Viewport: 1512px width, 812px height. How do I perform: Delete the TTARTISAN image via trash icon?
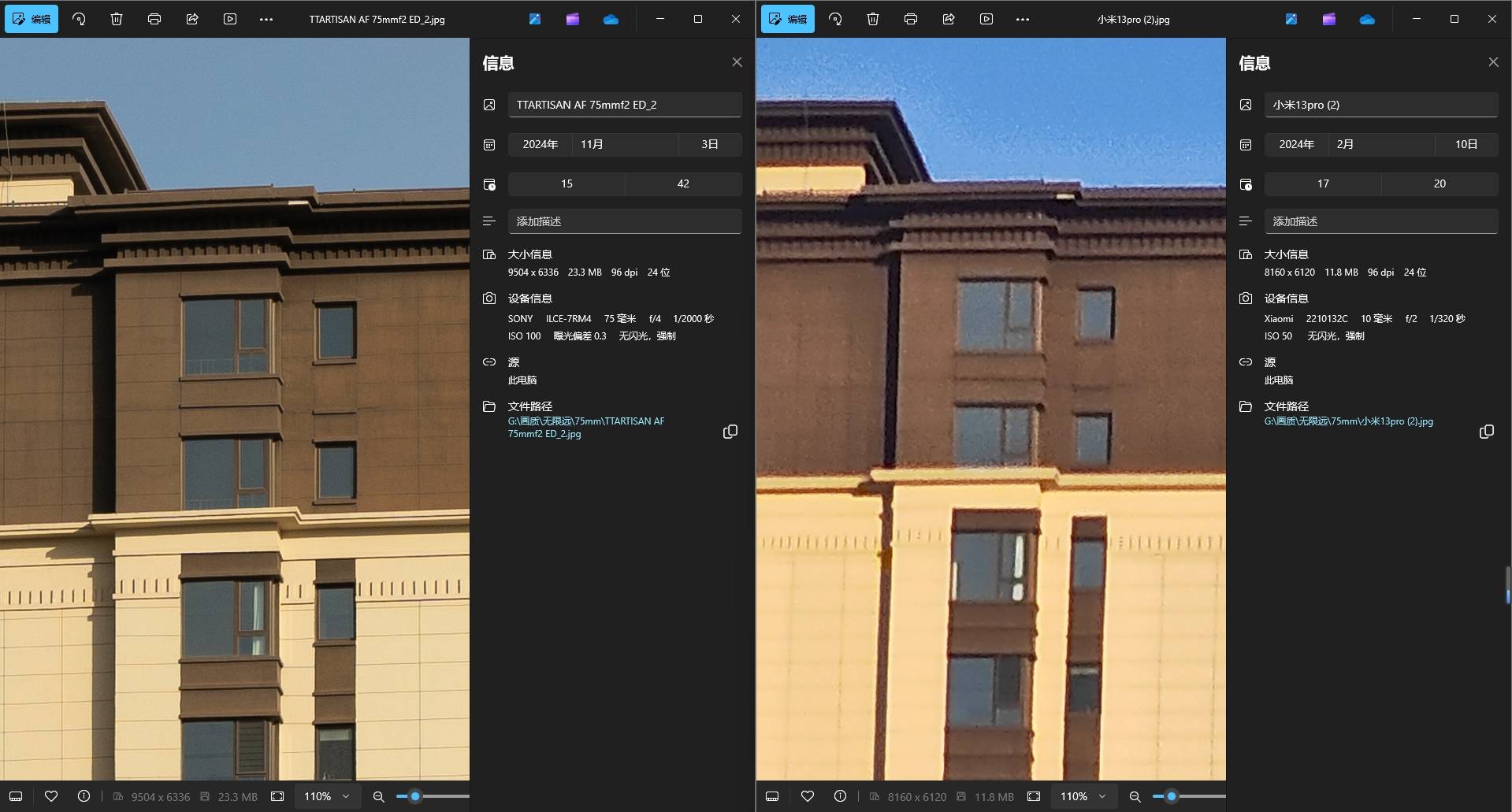click(x=117, y=19)
